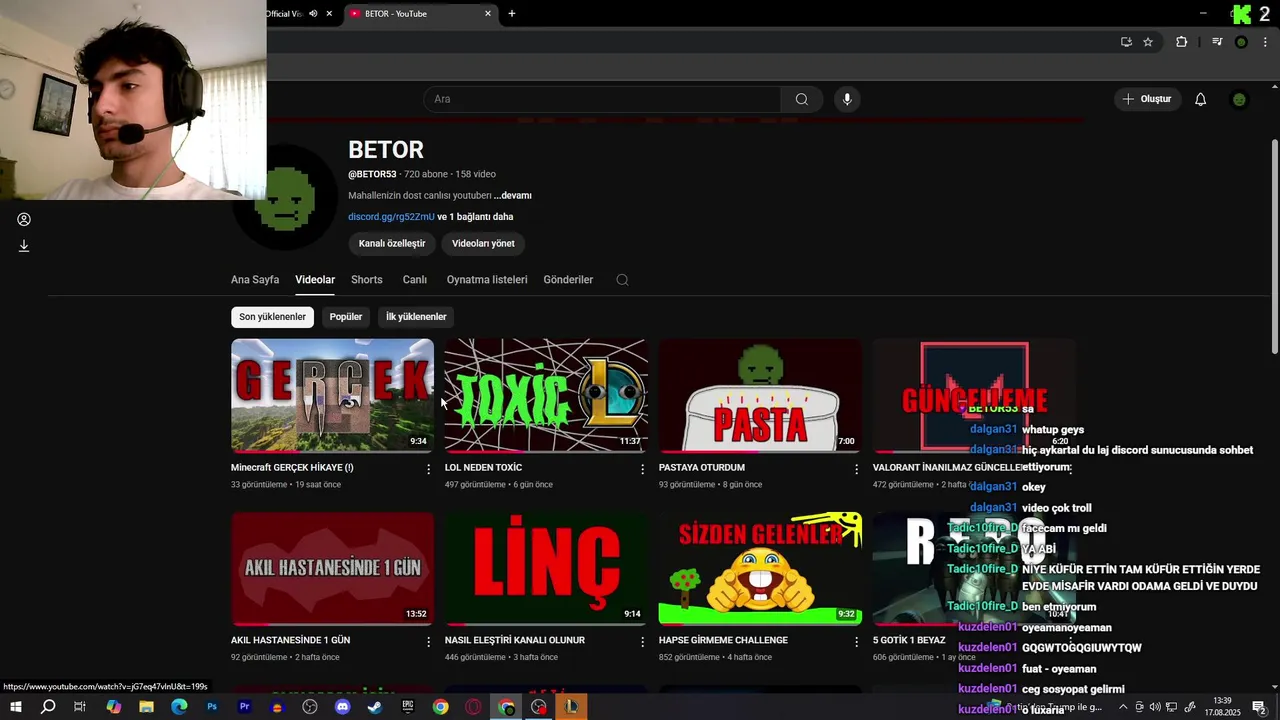Open Windows Start menu

[15, 707]
